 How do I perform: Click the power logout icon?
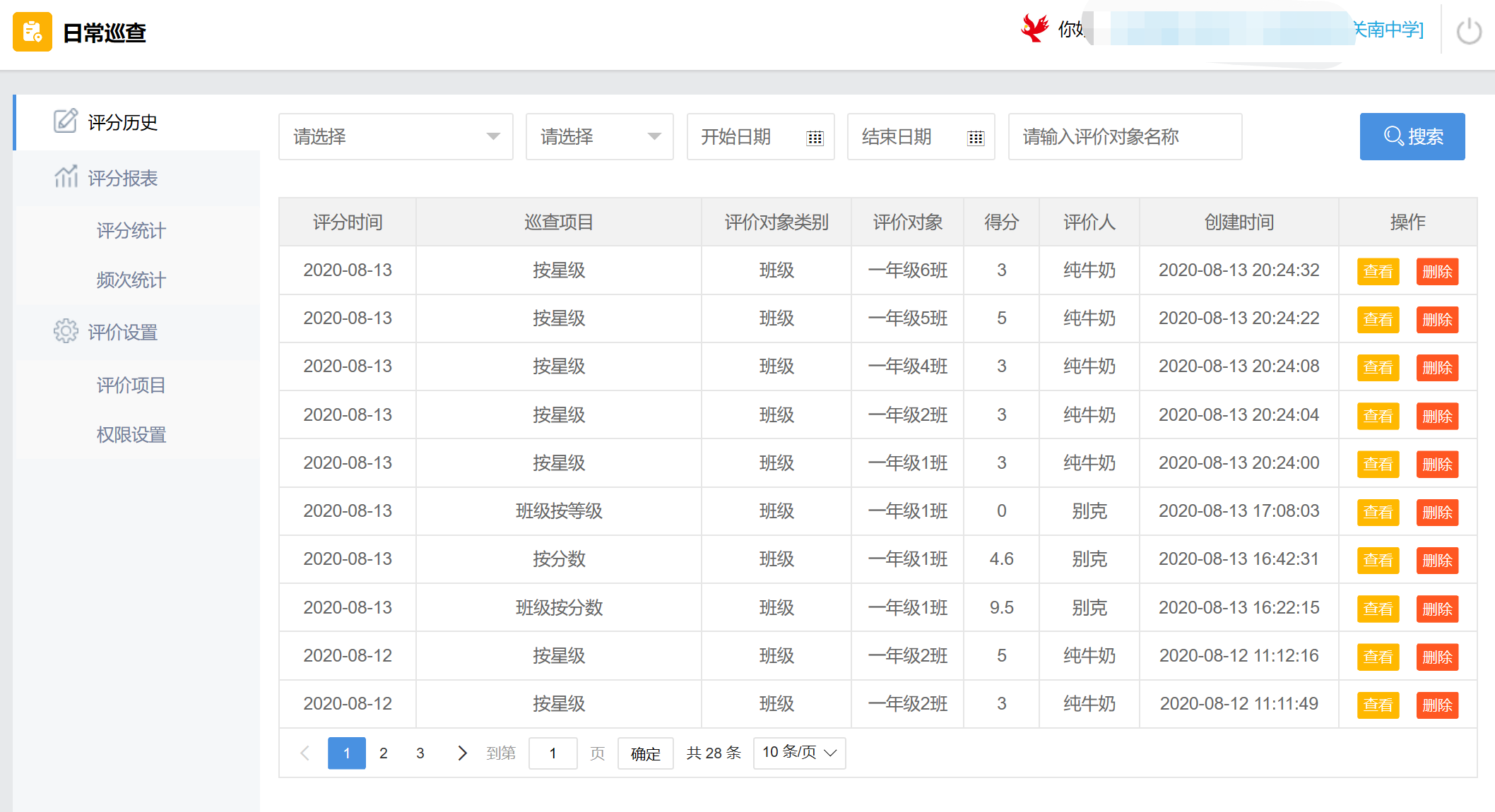(1469, 31)
